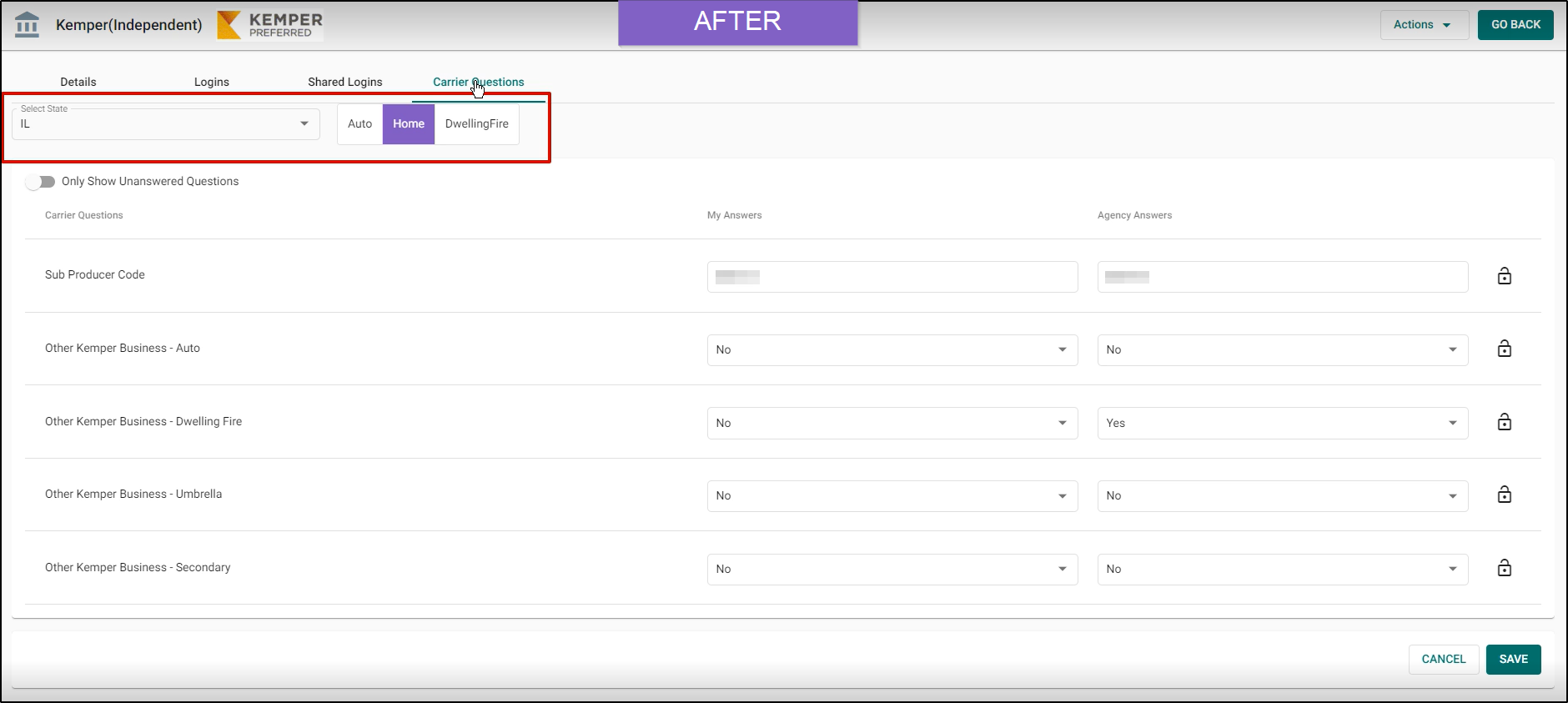The height and width of the screenshot is (703, 1568).
Task: Open Agency Answers dropdown for Umbrella
Action: click(1283, 496)
